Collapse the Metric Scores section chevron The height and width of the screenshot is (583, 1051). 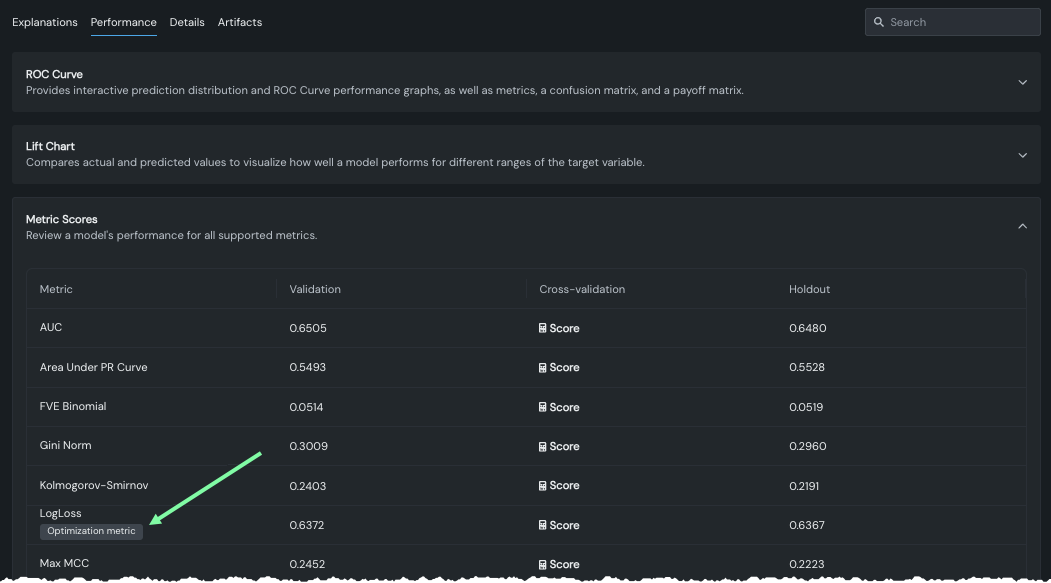point(1022,227)
